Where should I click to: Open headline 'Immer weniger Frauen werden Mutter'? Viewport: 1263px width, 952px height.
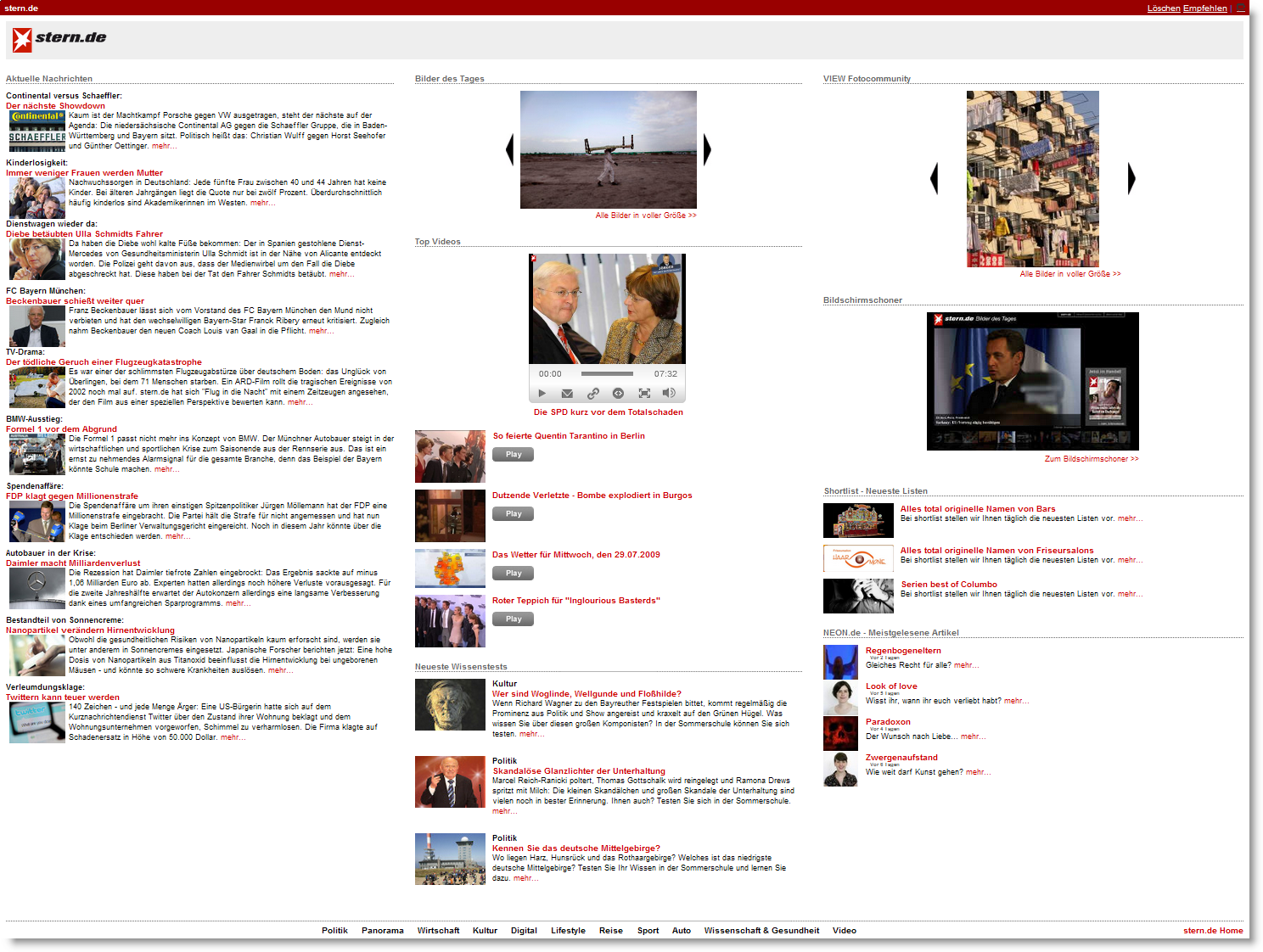[x=84, y=173]
